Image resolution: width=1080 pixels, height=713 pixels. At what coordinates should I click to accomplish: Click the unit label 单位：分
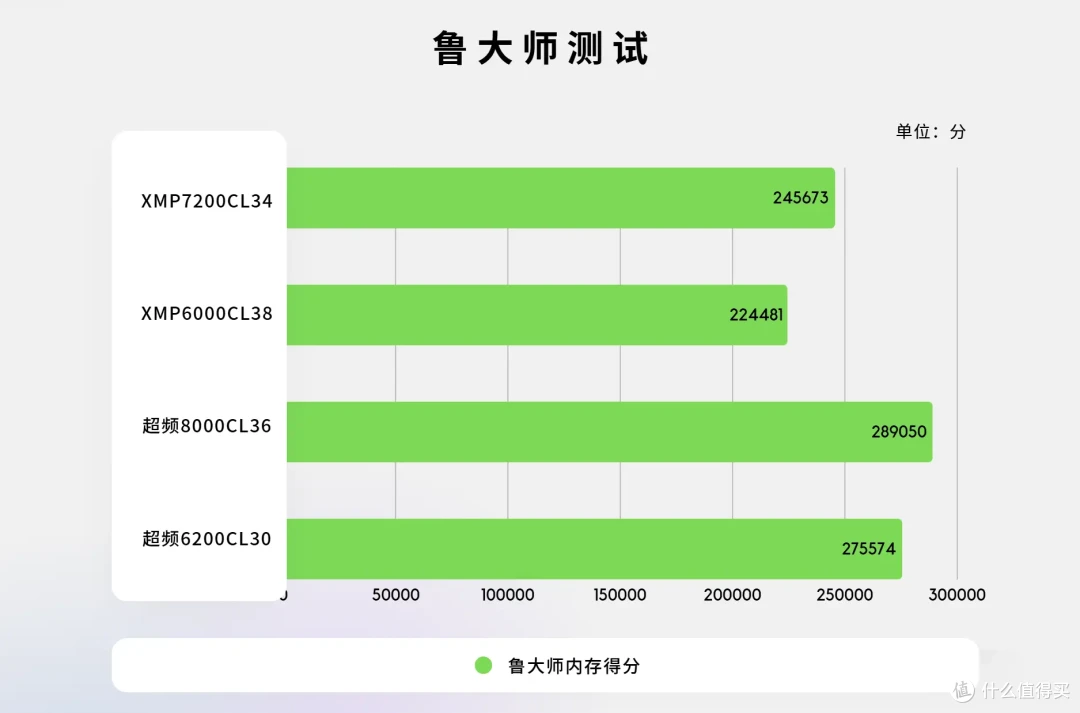[931, 132]
